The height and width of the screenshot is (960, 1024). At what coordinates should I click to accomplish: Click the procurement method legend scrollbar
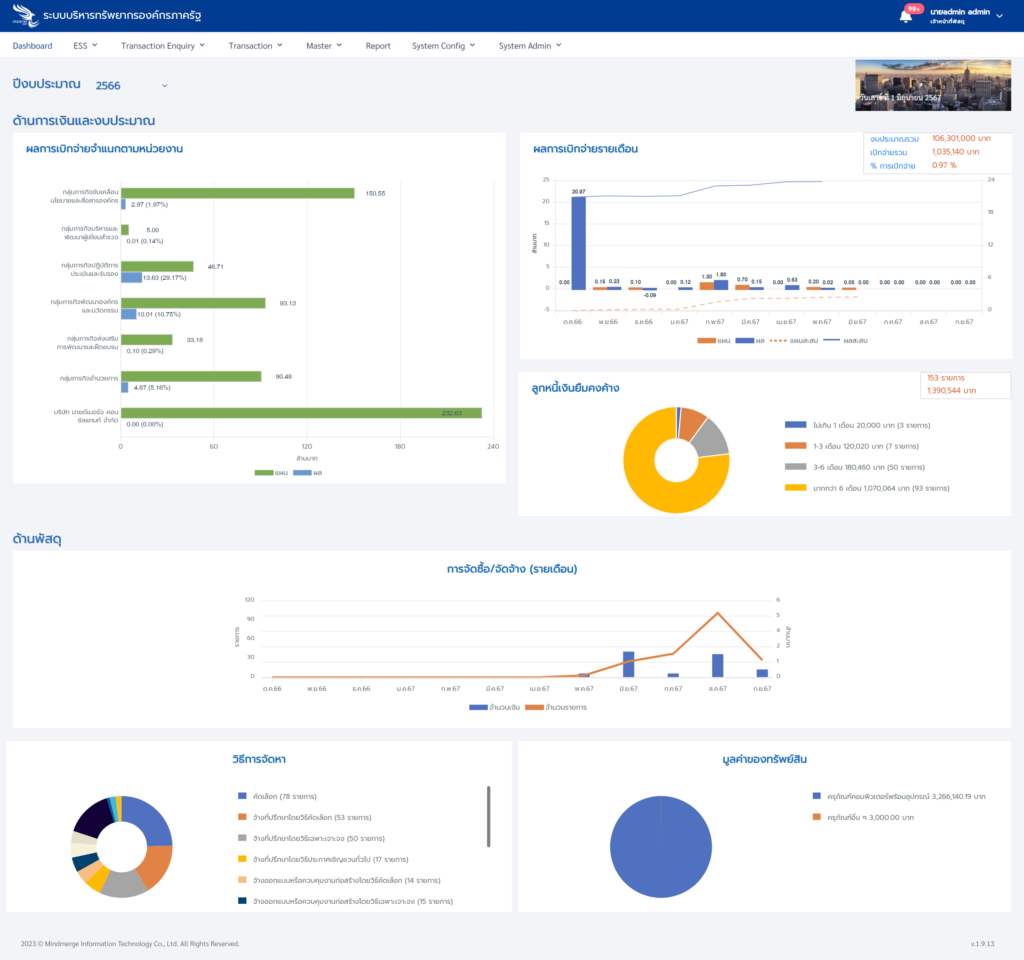[488, 815]
